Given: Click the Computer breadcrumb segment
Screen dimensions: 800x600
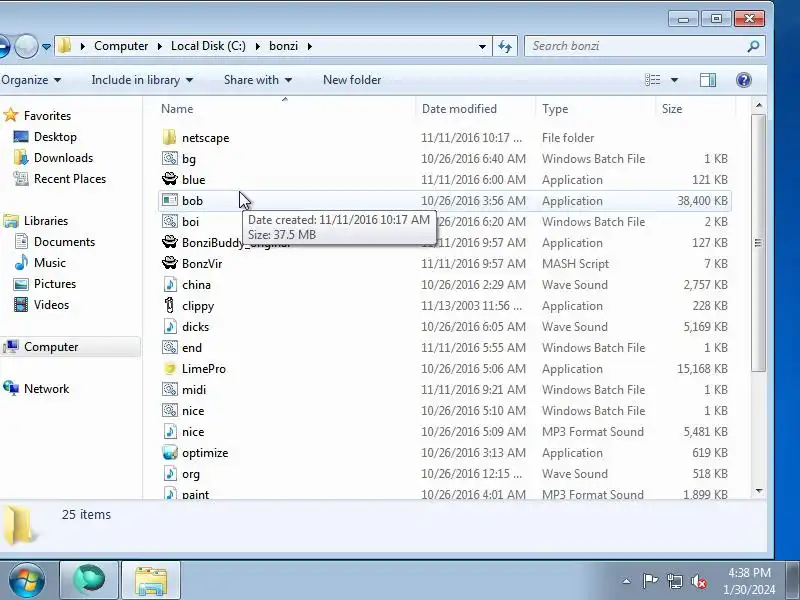Looking at the screenshot, I should tap(121, 46).
